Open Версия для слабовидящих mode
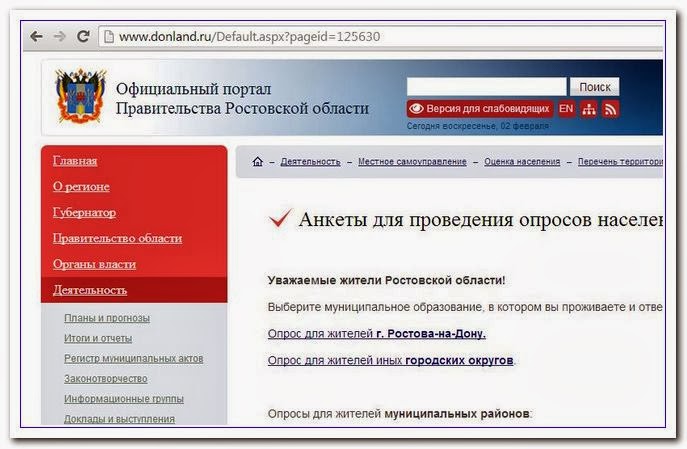The image size is (687, 449). pos(480,109)
